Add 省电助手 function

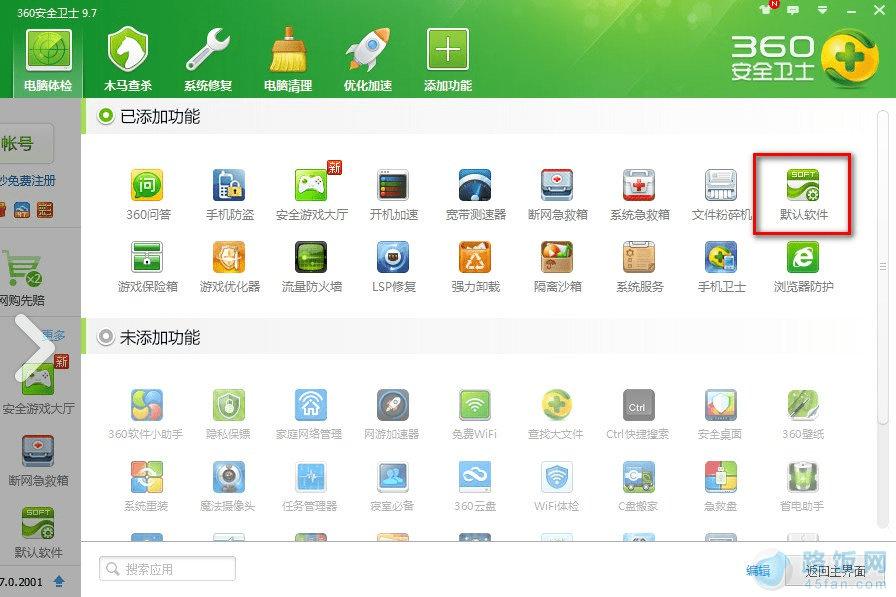[x=802, y=486]
